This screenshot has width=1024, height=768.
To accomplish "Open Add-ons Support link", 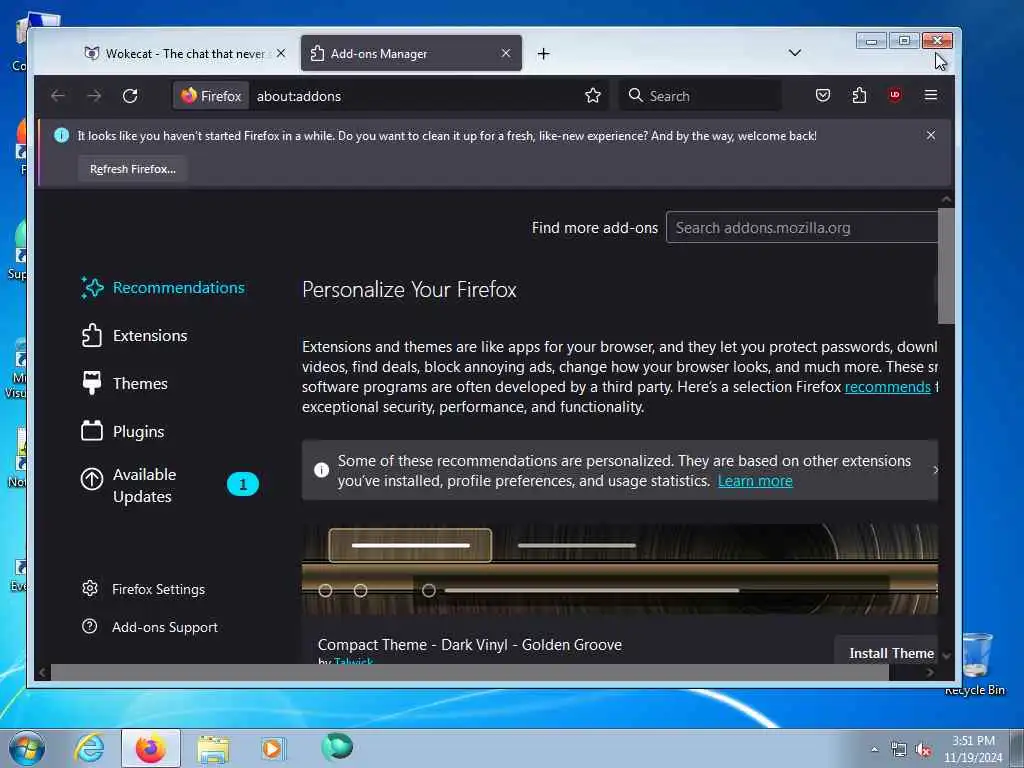I will click(x=150, y=627).
